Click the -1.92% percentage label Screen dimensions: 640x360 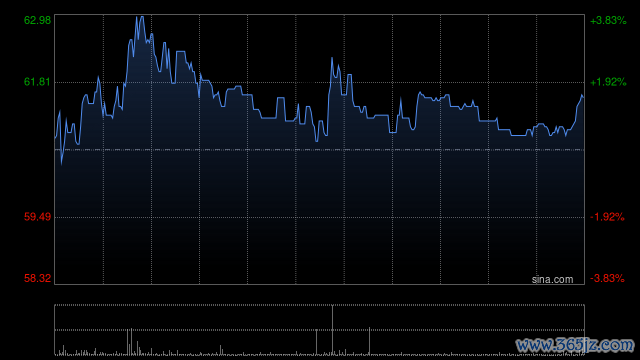click(607, 217)
